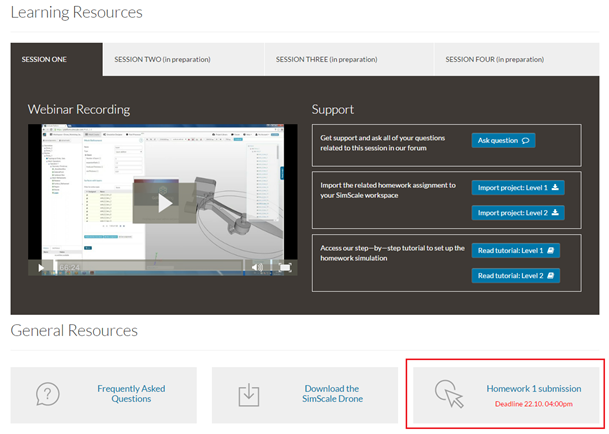Open the Homework 1 submission link
The image size is (609, 434).
[x=534, y=389]
